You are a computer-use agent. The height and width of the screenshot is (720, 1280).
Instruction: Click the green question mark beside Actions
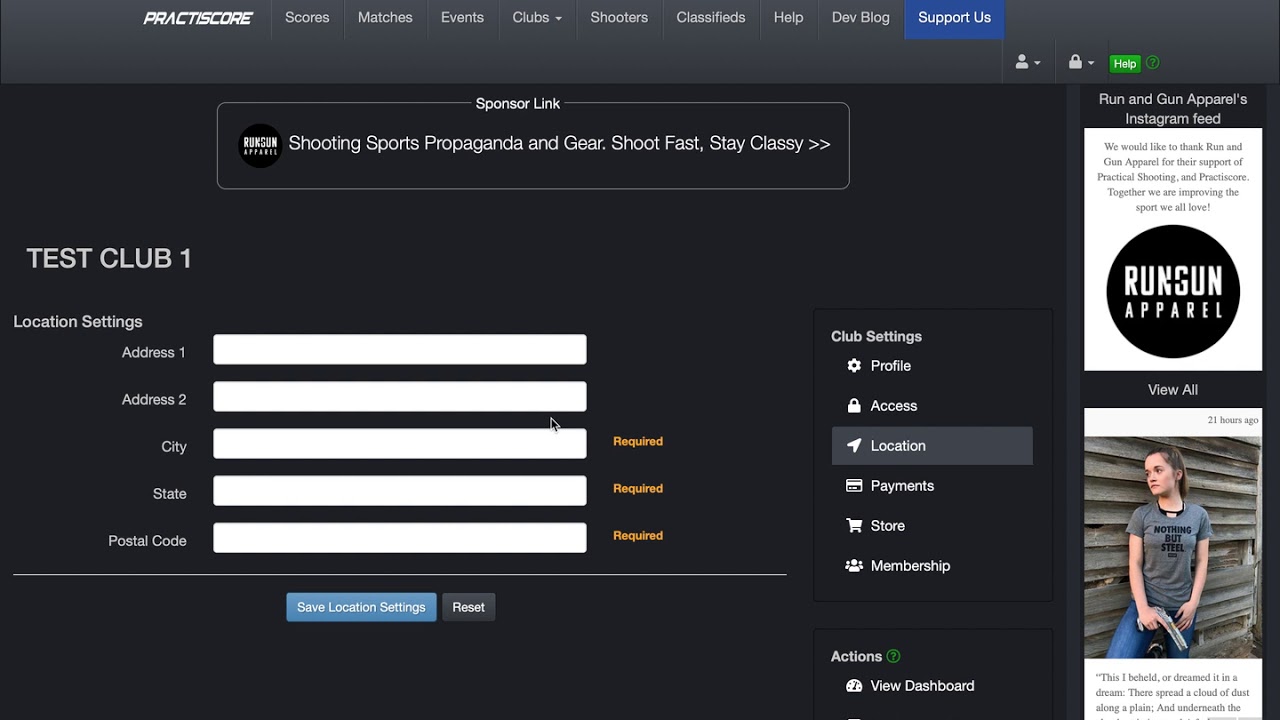click(x=894, y=656)
